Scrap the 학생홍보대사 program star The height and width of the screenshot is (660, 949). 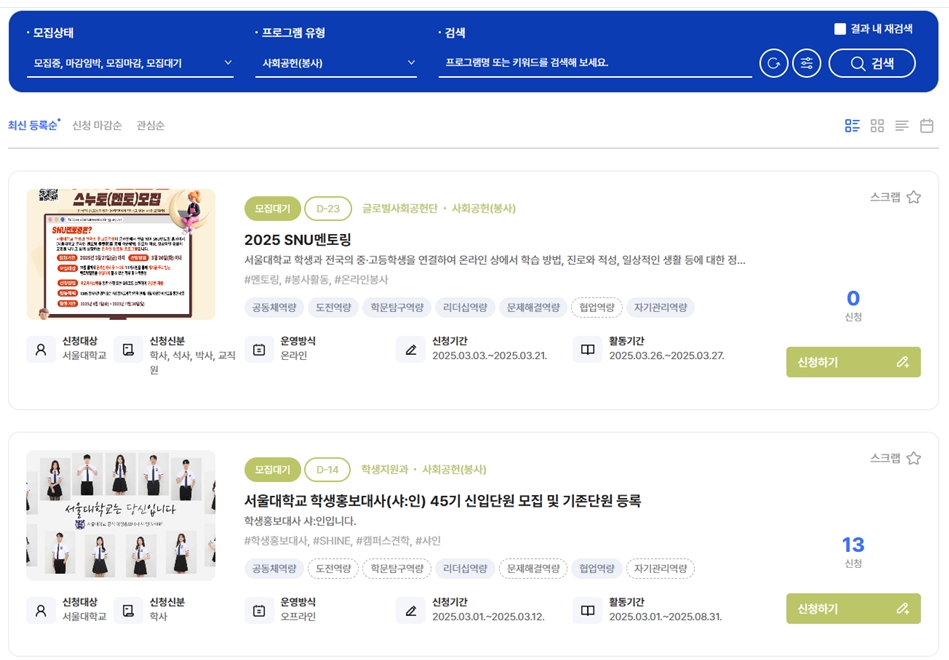pyautogui.click(x=913, y=457)
